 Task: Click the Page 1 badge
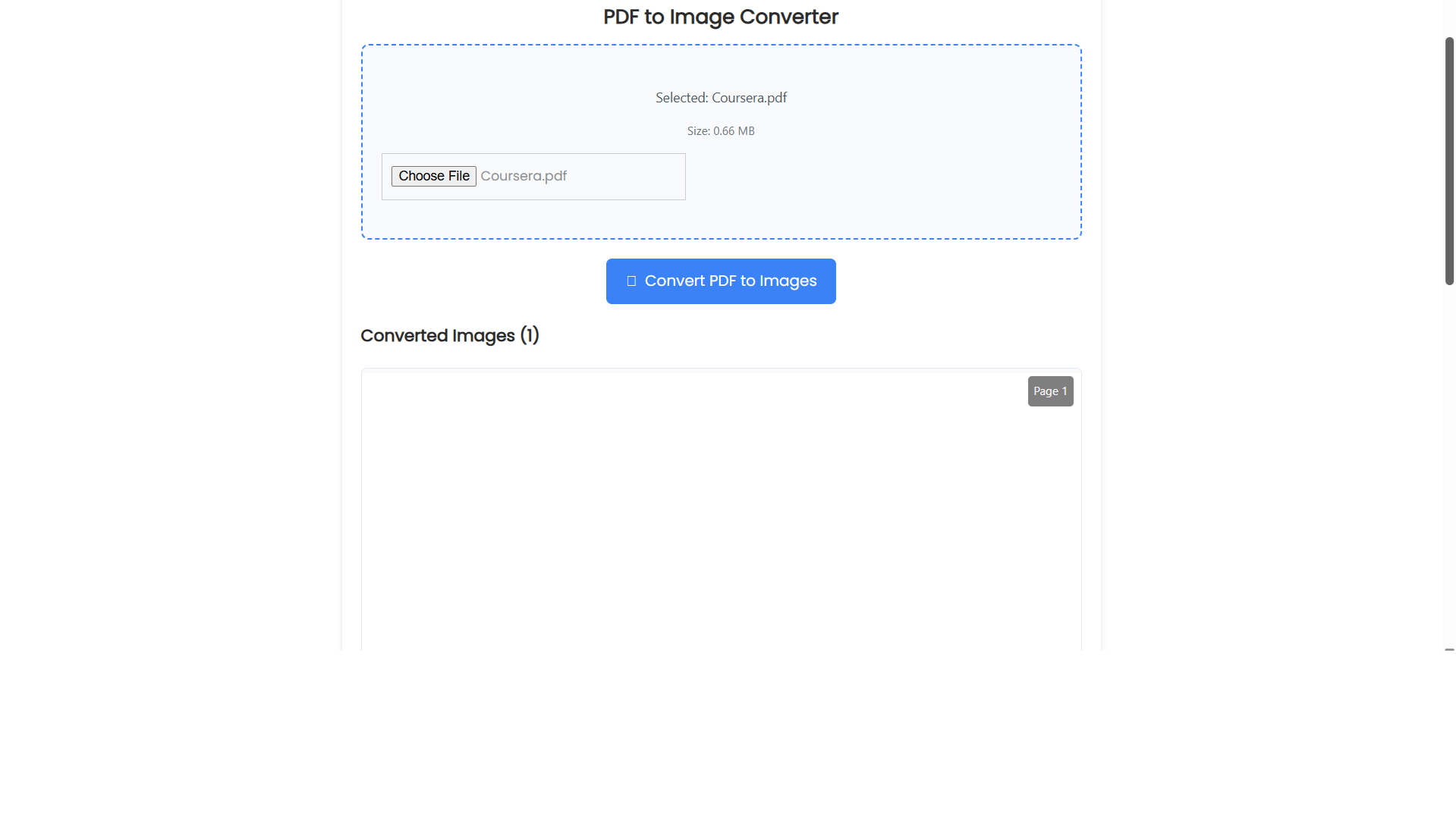[x=1050, y=391]
